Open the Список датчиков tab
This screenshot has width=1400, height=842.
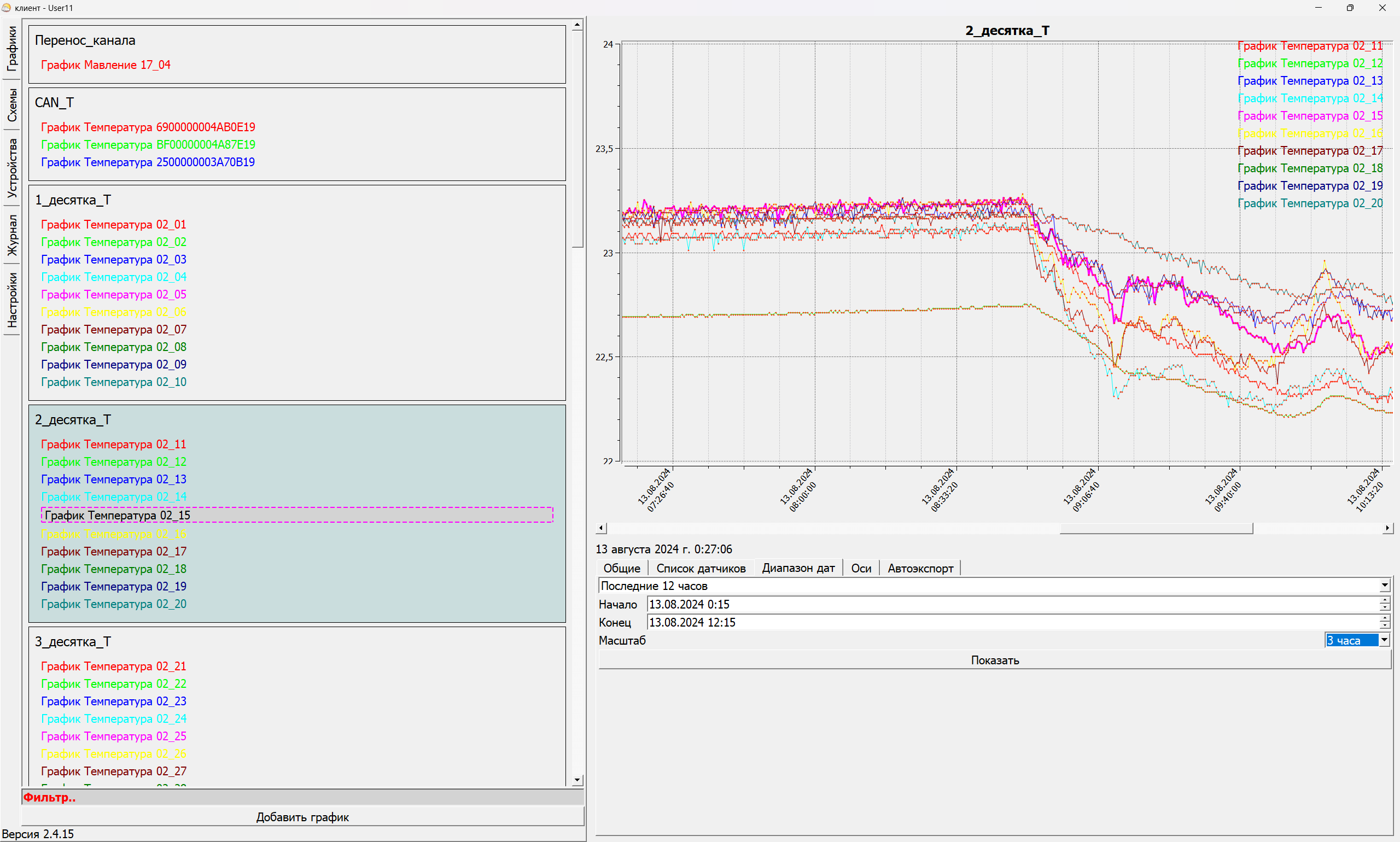(701, 568)
